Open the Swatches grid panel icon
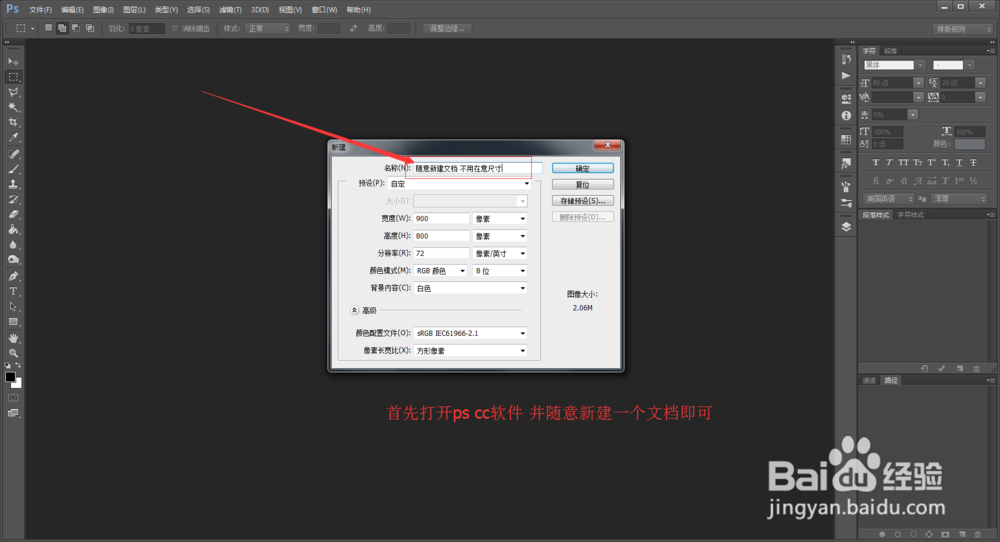 846,139
